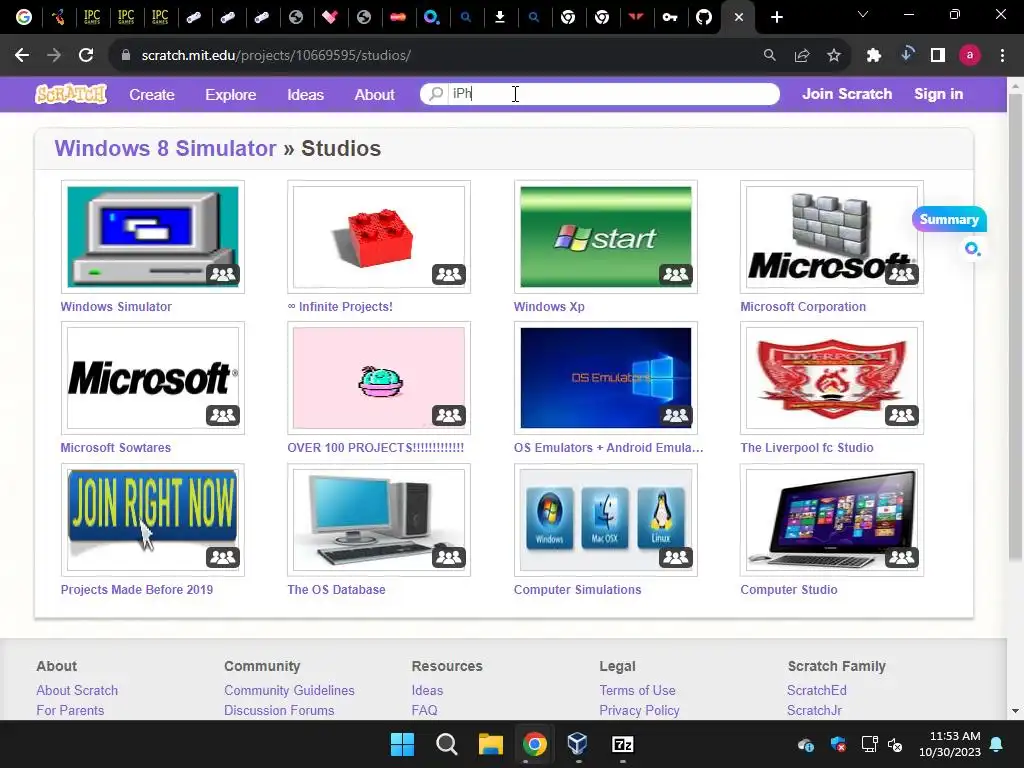
Task: Open the JOIN RIGHT NOW studio thumbnail
Action: (153, 520)
